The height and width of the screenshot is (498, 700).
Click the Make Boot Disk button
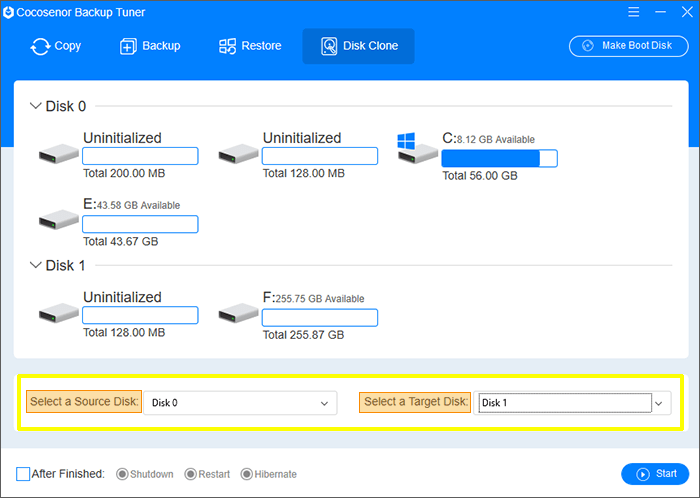click(x=629, y=46)
